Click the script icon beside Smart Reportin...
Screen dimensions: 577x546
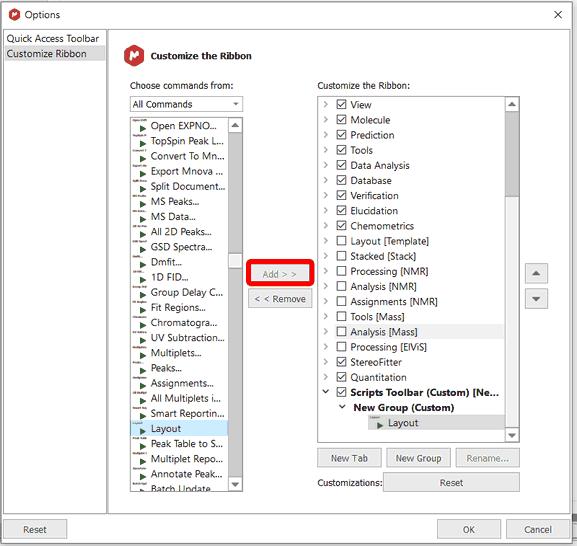(x=140, y=414)
